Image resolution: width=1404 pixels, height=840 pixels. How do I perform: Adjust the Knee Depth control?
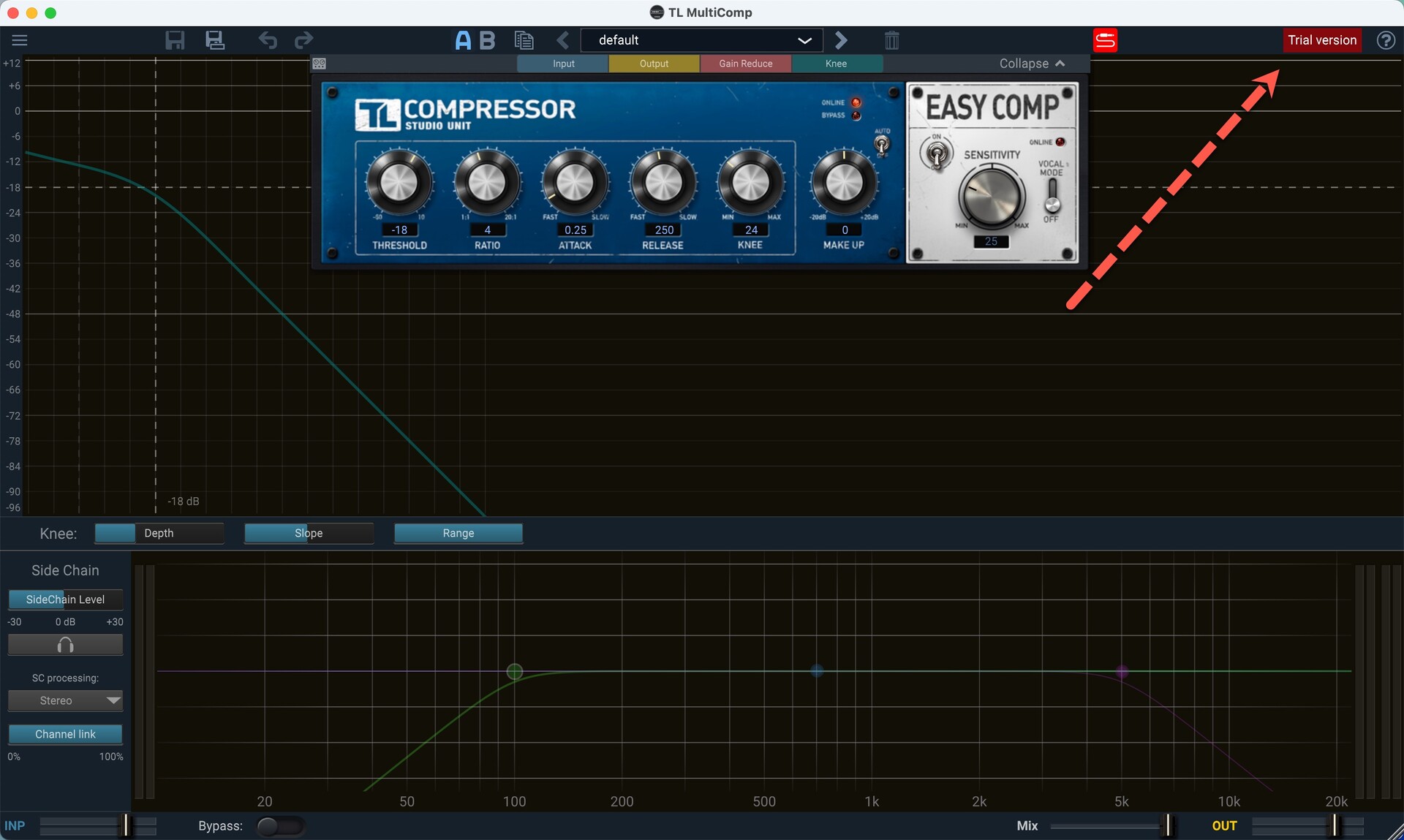(x=159, y=533)
